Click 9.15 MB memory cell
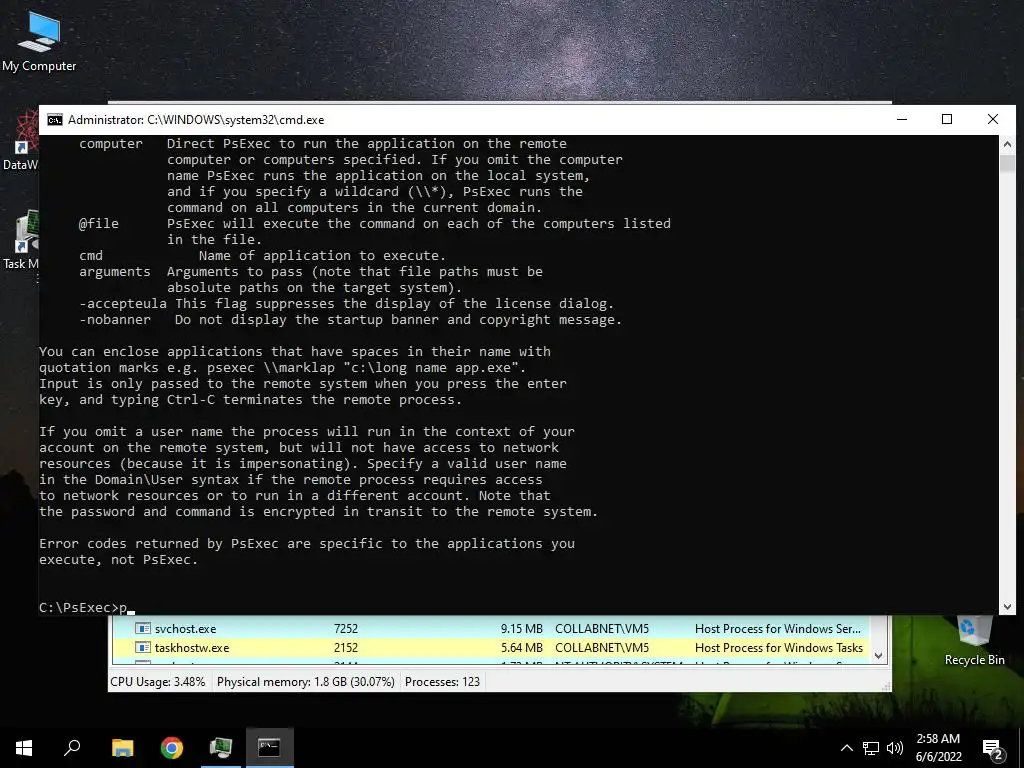This screenshot has height=768, width=1024. click(x=522, y=629)
